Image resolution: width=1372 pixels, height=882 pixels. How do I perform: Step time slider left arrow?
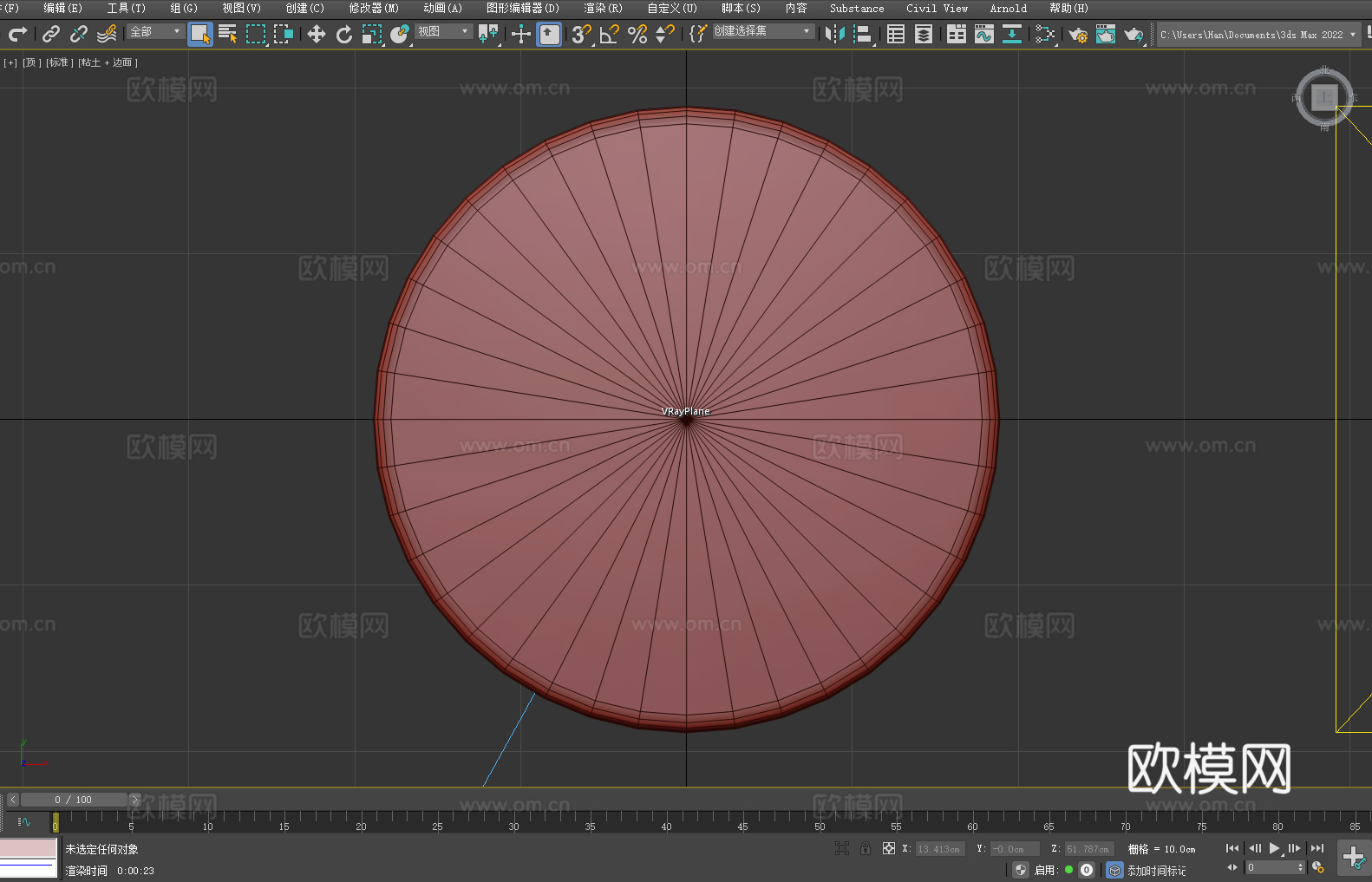tap(12, 800)
